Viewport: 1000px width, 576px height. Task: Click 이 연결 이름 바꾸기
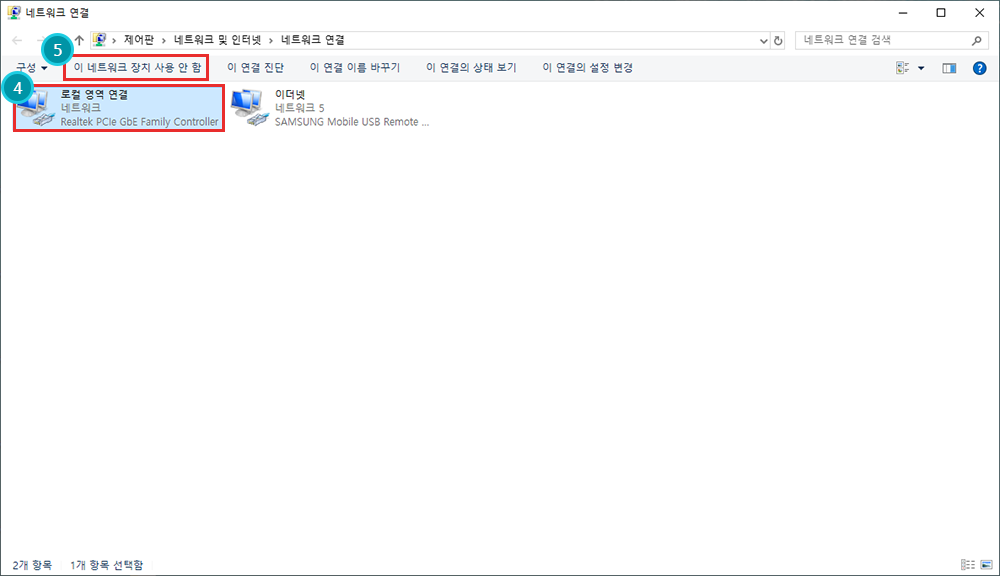pos(355,68)
